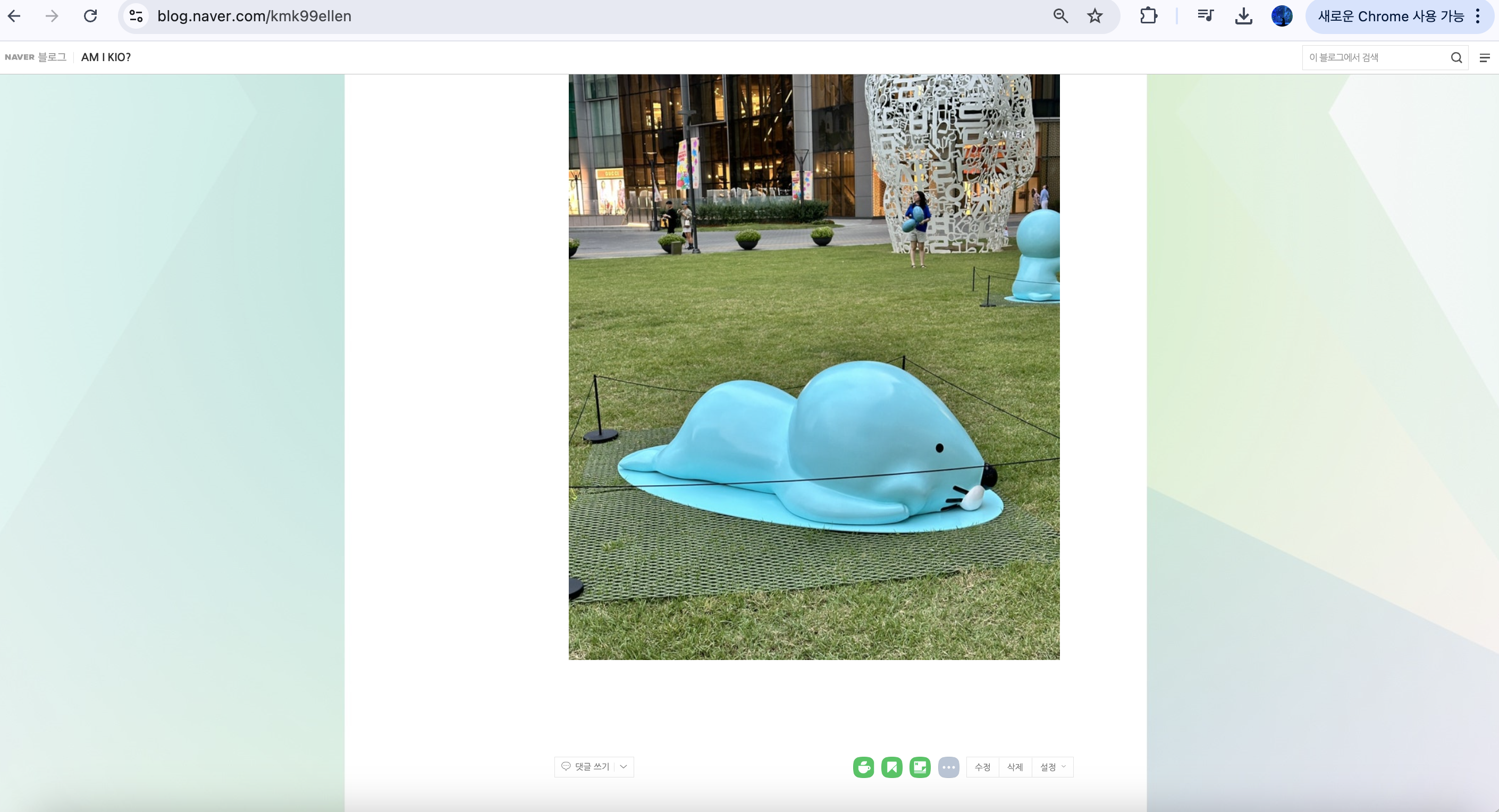This screenshot has height=812, width=1499.
Task: Expand the 설정 dropdown
Action: 1052,767
